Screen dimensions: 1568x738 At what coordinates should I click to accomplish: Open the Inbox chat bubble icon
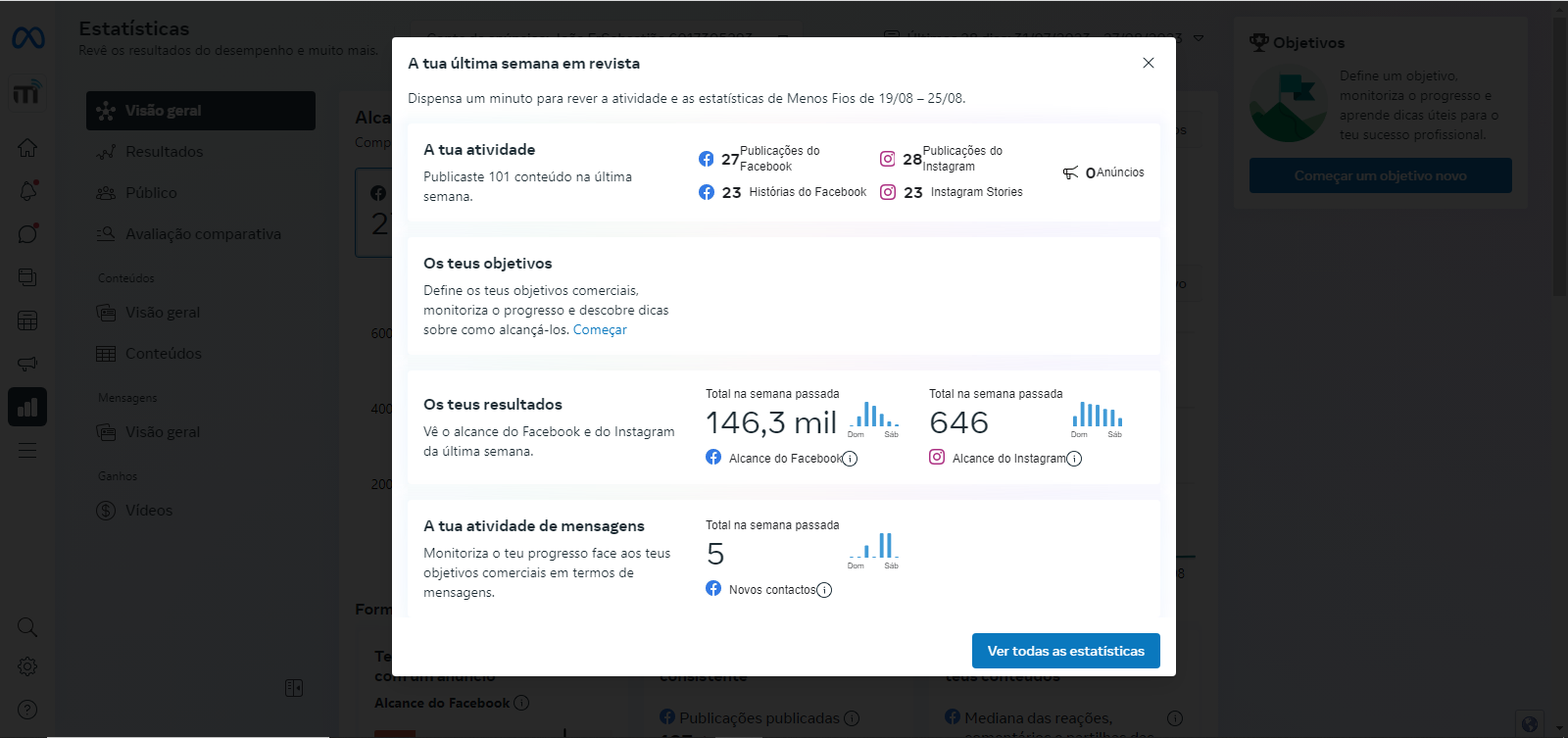27,234
